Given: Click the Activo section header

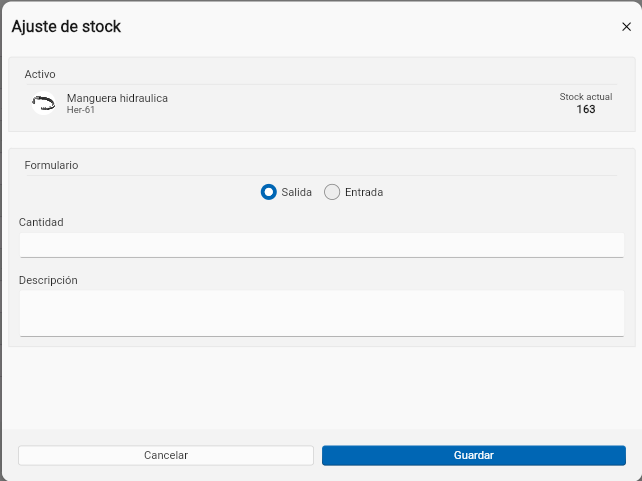Looking at the screenshot, I should coord(40,74).
